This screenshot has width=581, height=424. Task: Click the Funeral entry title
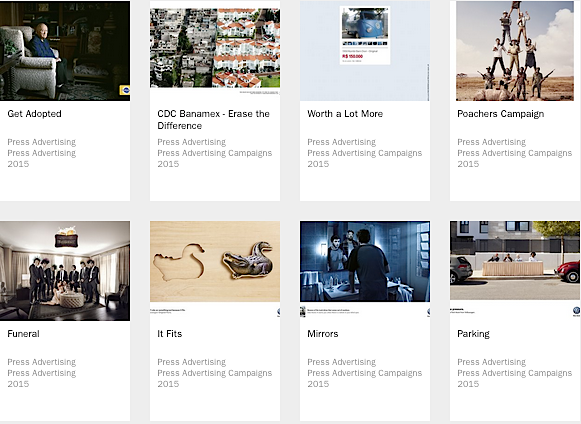(23, 334)
